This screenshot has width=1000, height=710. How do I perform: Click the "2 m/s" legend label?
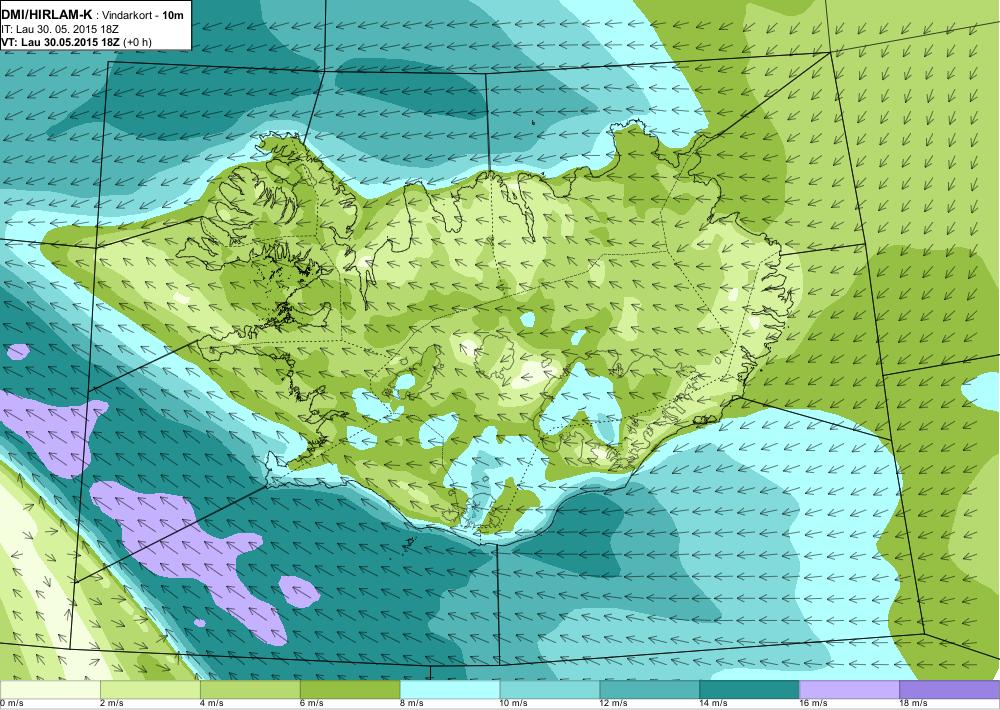coord(112,703)
